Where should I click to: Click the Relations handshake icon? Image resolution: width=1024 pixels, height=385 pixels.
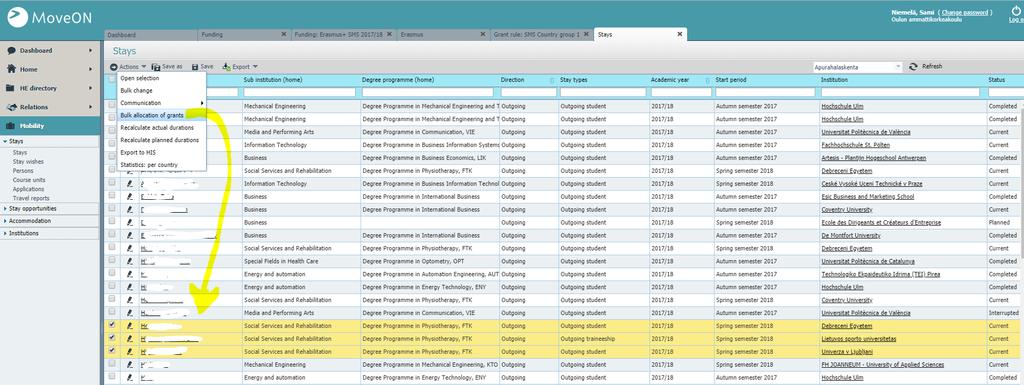pyautogui.click(x=11, y=106)
